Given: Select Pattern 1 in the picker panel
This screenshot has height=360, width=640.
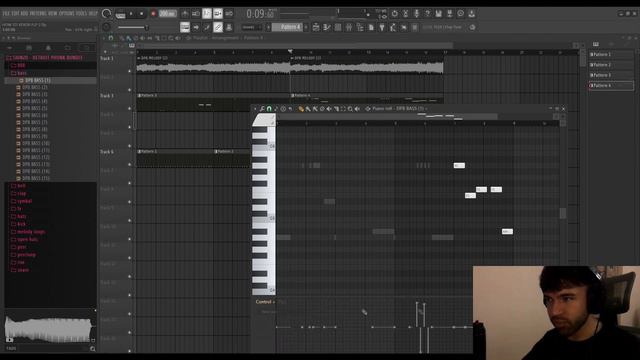Looking at the screenshot, I should tap(611, 54).
